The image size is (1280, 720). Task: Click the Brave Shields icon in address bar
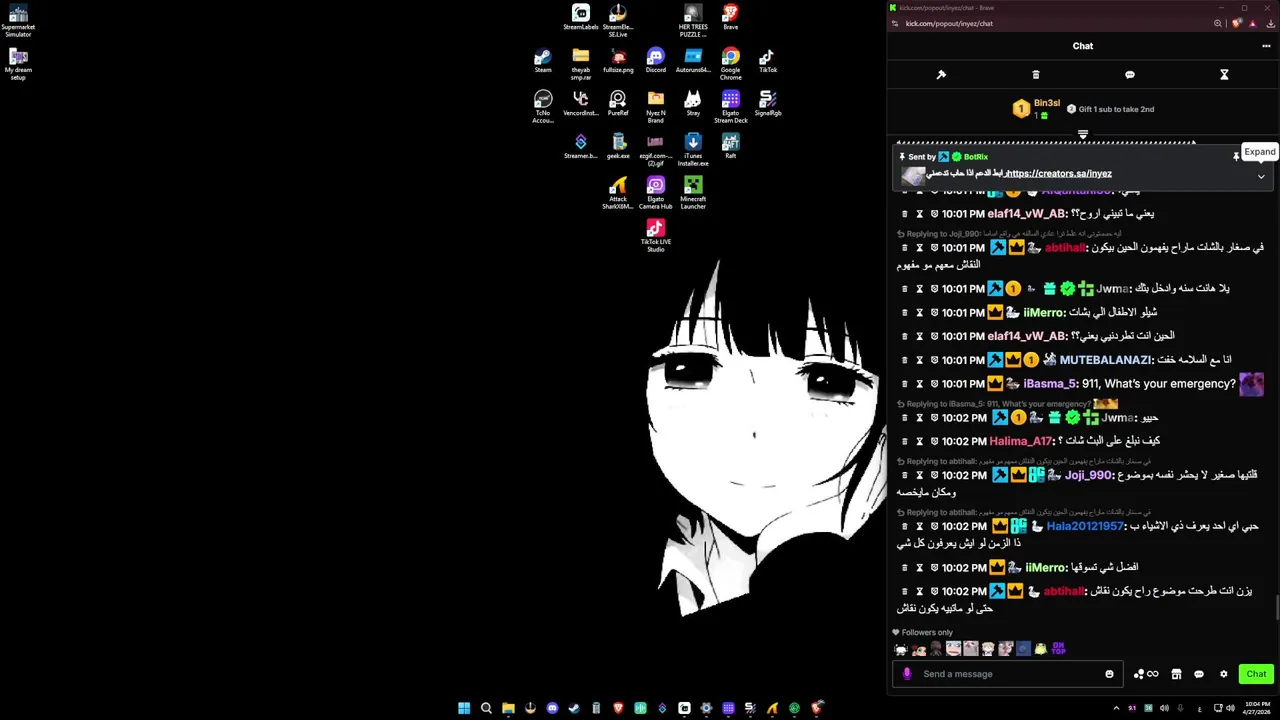pos(1238,23)
